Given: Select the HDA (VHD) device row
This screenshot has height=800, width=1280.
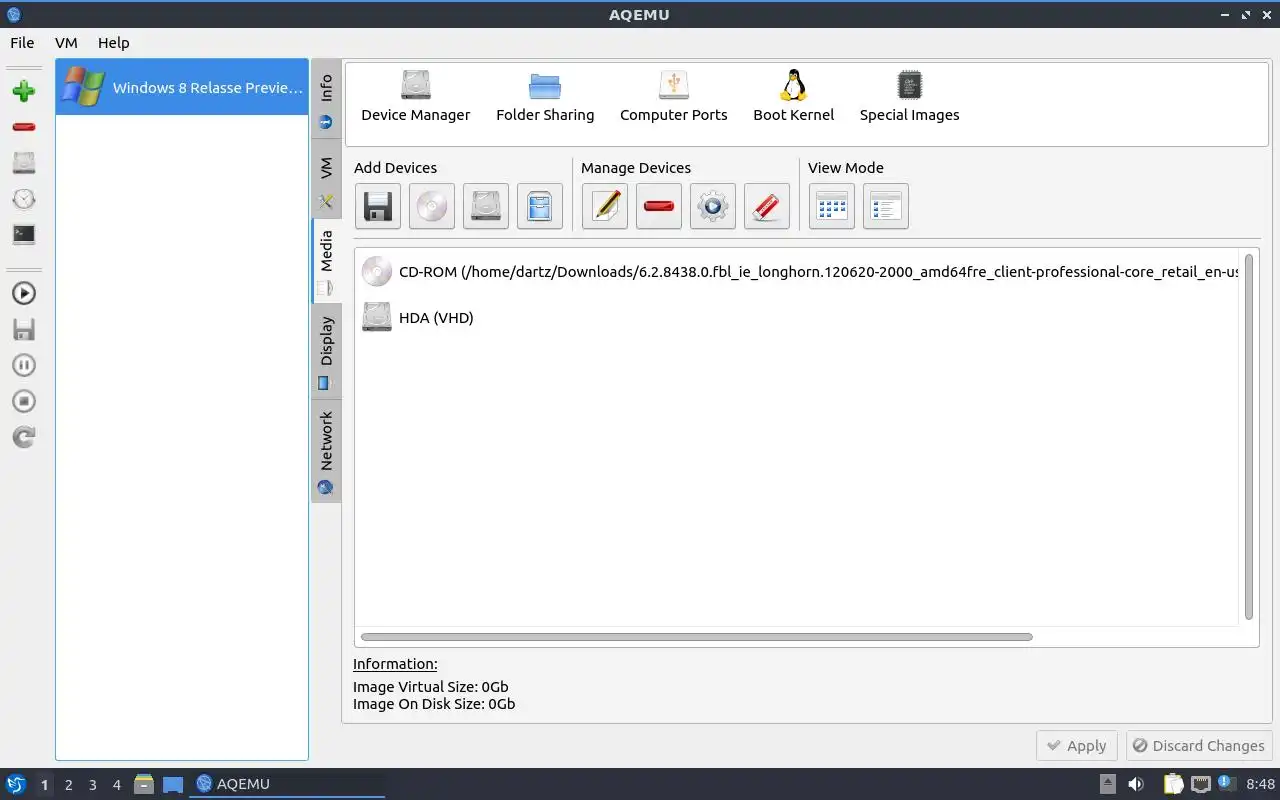Looking at the screenshot, I should click(798, 318).
